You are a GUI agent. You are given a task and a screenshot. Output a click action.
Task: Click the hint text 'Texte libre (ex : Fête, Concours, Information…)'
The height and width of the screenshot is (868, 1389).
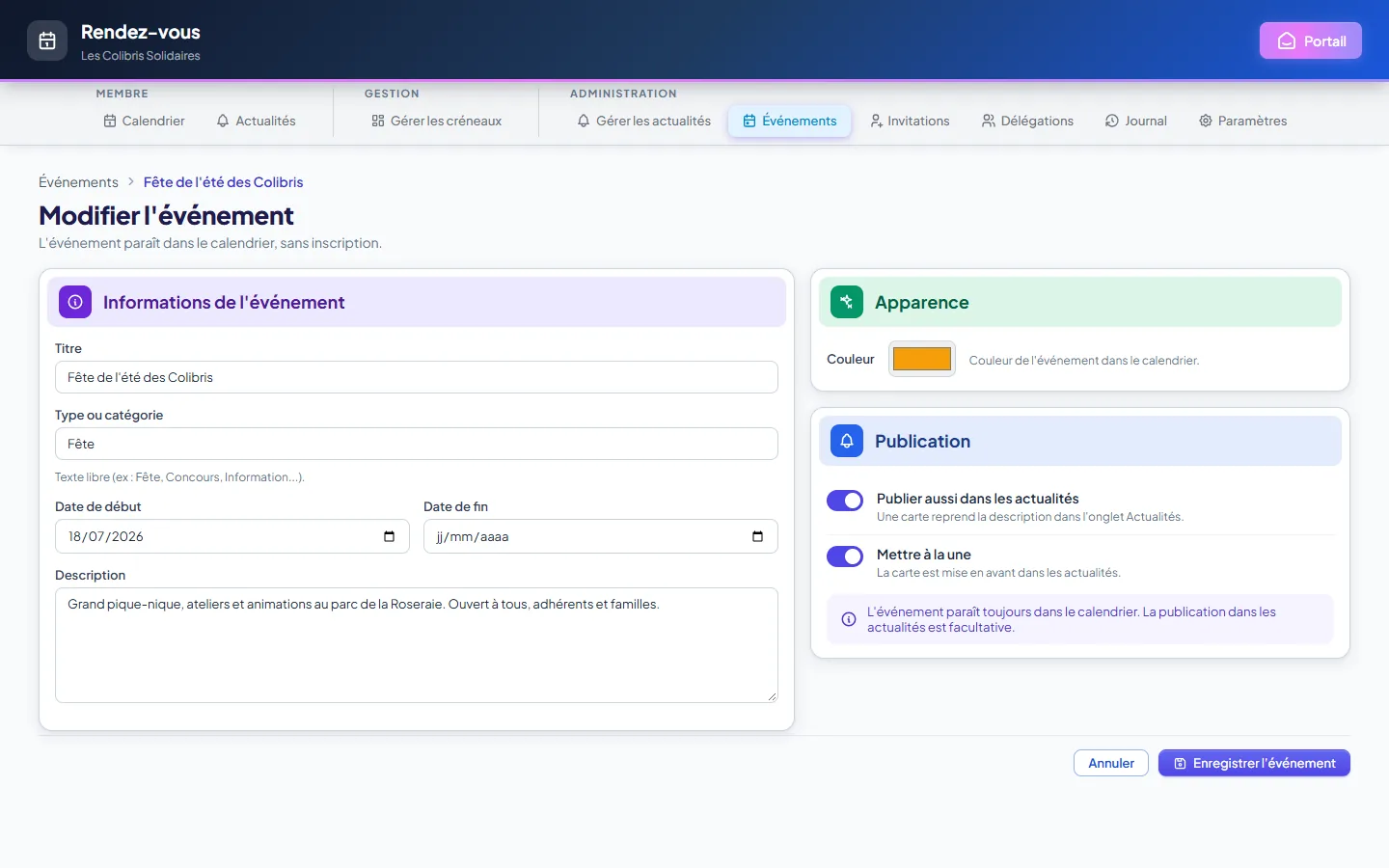179,477
